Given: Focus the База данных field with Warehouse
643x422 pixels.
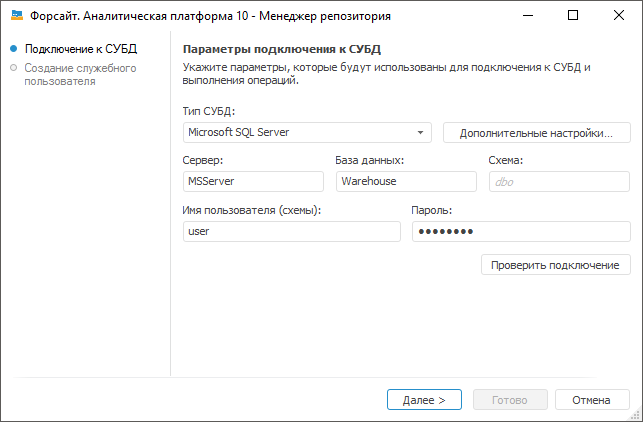Looking at the screenshot, I should (405, 181).
